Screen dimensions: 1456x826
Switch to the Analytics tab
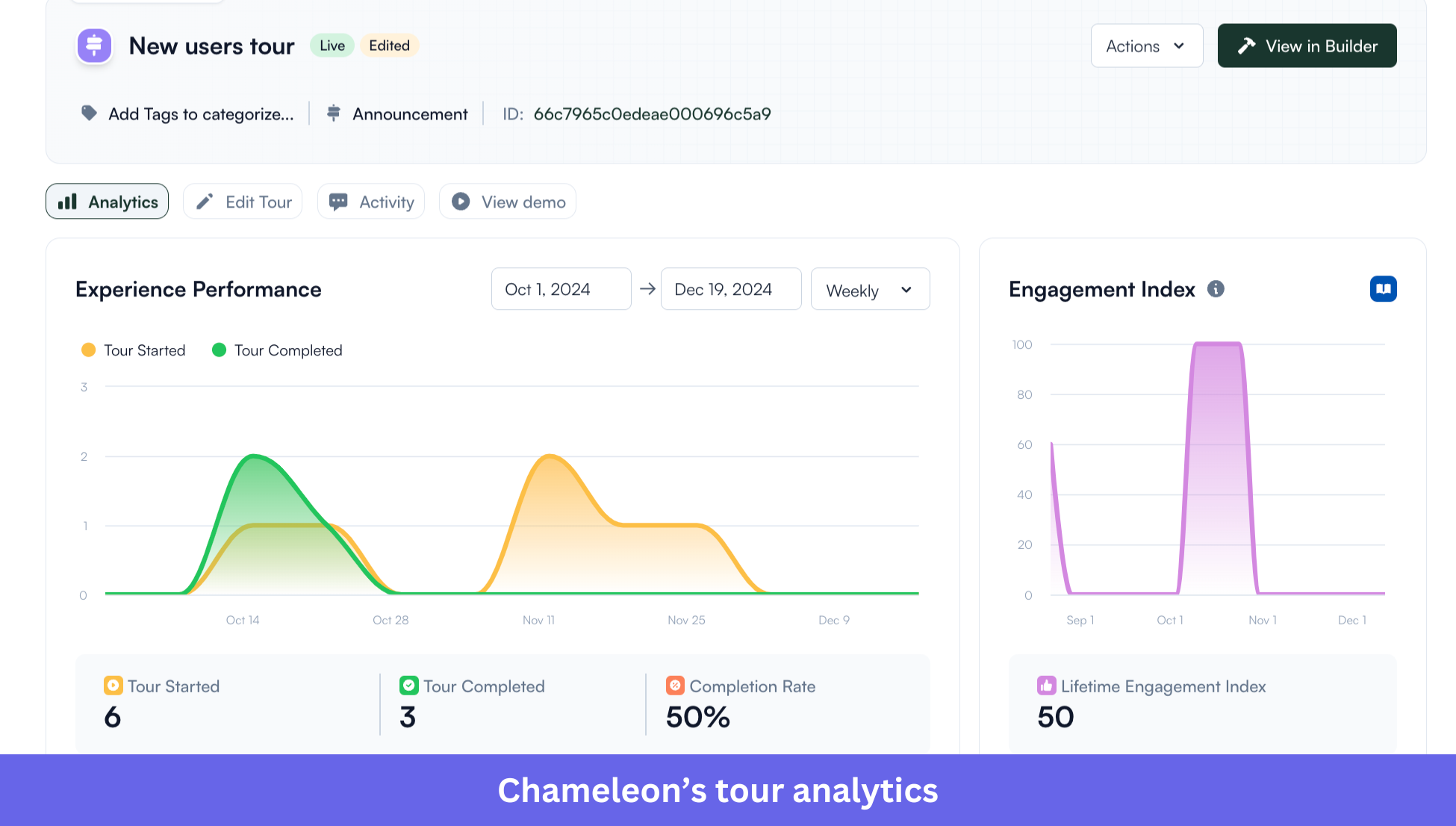click(x=107, y=202)
